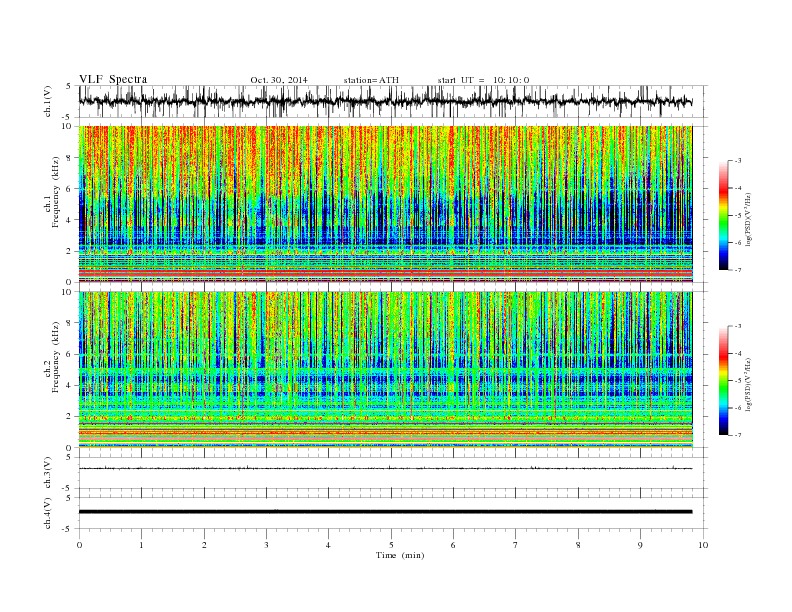Image resolution: width=792 pixels, height=612 pixels.
Task: Click the ch.1 voltage waveform trace
Action: (385, 101)
